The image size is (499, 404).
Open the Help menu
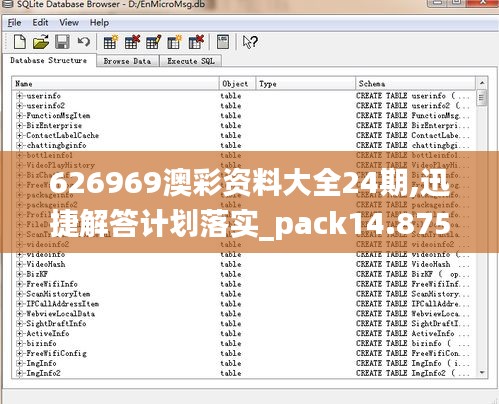(x=99, y=23)
